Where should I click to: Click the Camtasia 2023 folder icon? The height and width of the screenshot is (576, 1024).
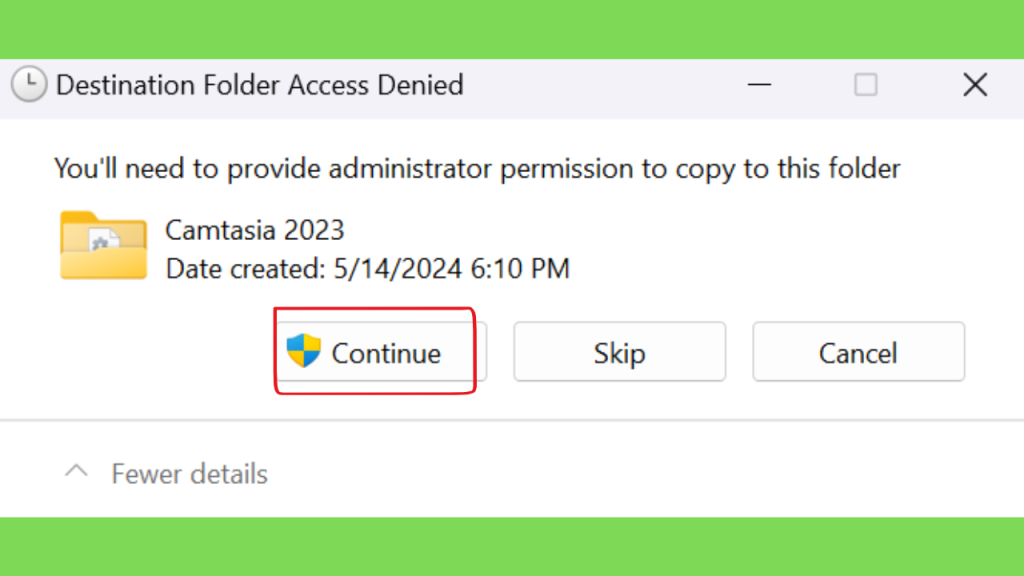[x=103, y=245]
